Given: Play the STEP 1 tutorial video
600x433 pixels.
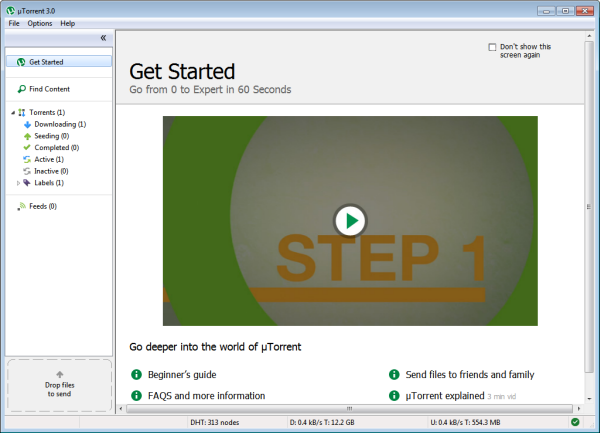Looking at the screenshot, I should [350, 221].
